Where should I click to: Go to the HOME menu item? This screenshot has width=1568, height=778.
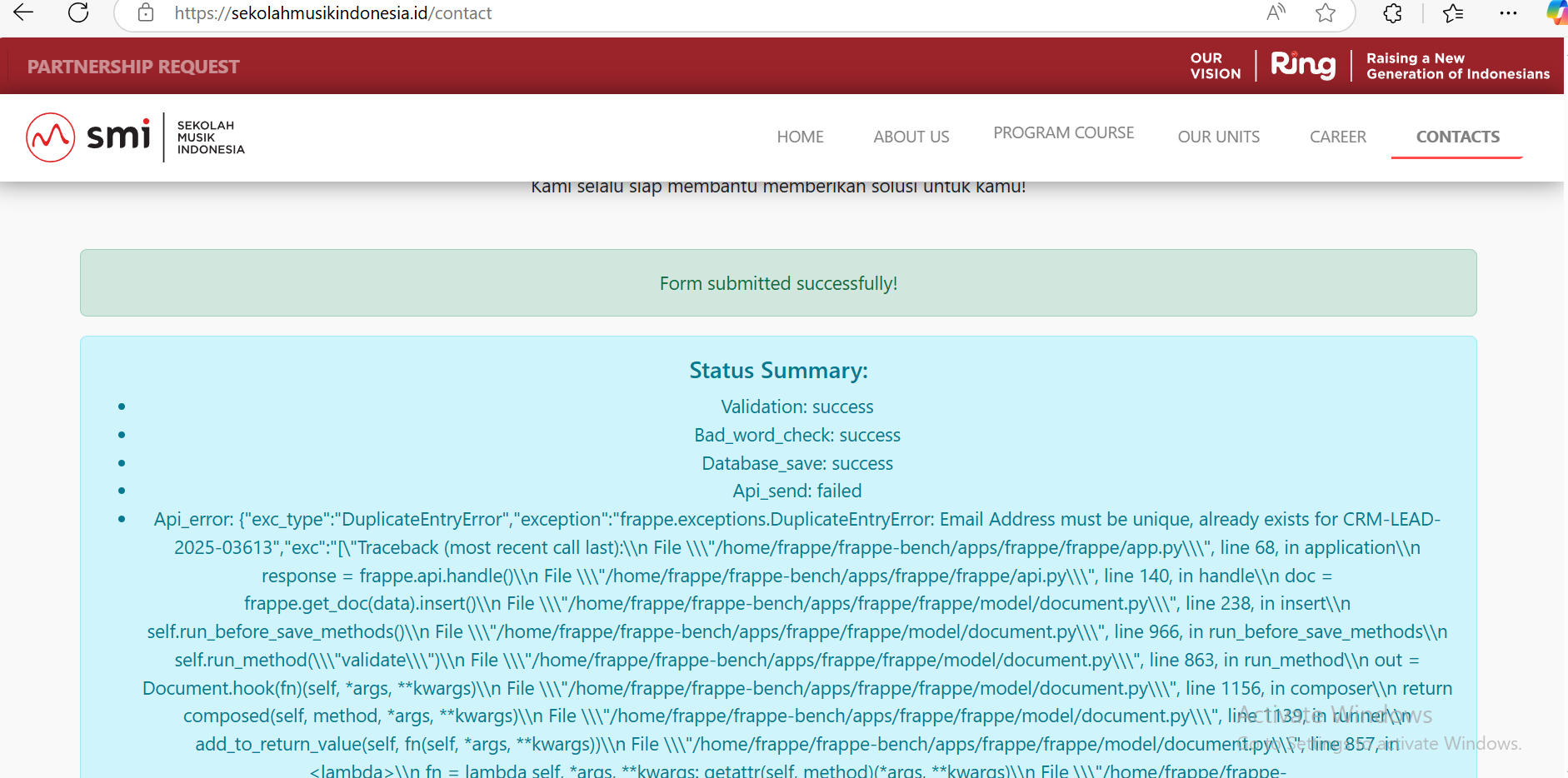(800, 137)
